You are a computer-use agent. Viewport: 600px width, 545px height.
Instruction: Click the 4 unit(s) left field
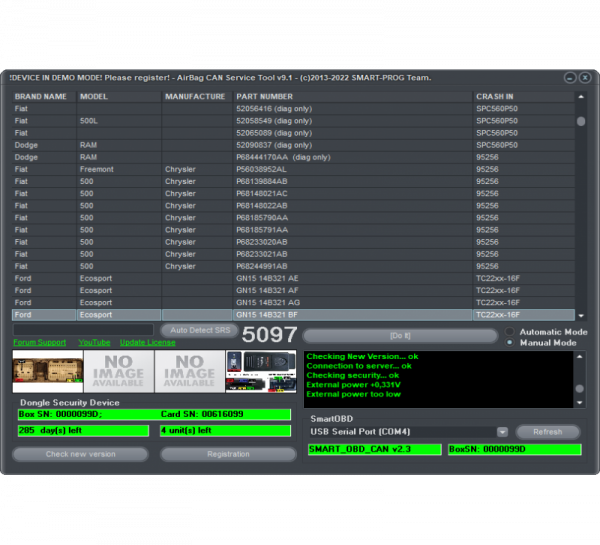pos(225,431)
